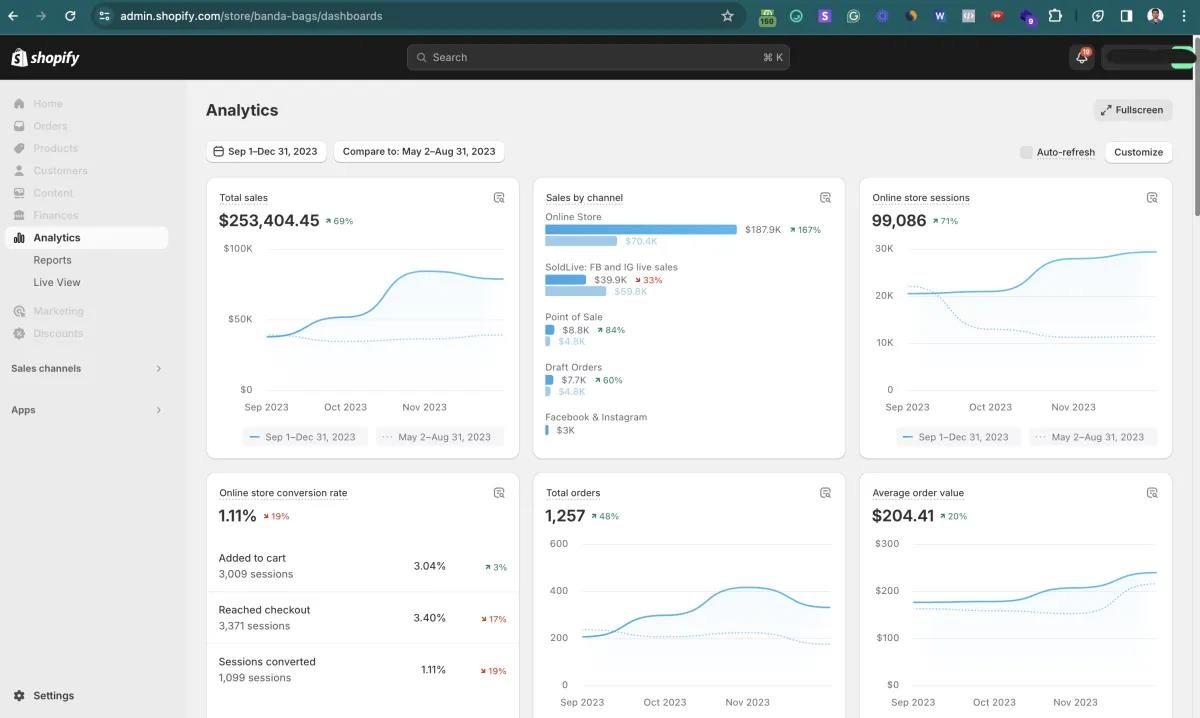Expand the Apps section
Screen dimensions: 1200x718
(x=158, y=410)
